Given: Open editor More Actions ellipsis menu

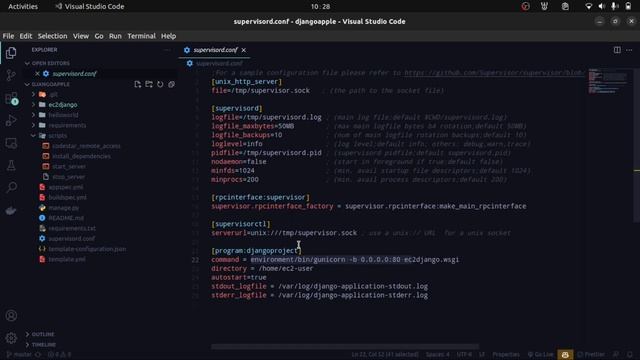Looking at the screenshot, I should pyautogui.click(x=629, y=50).
